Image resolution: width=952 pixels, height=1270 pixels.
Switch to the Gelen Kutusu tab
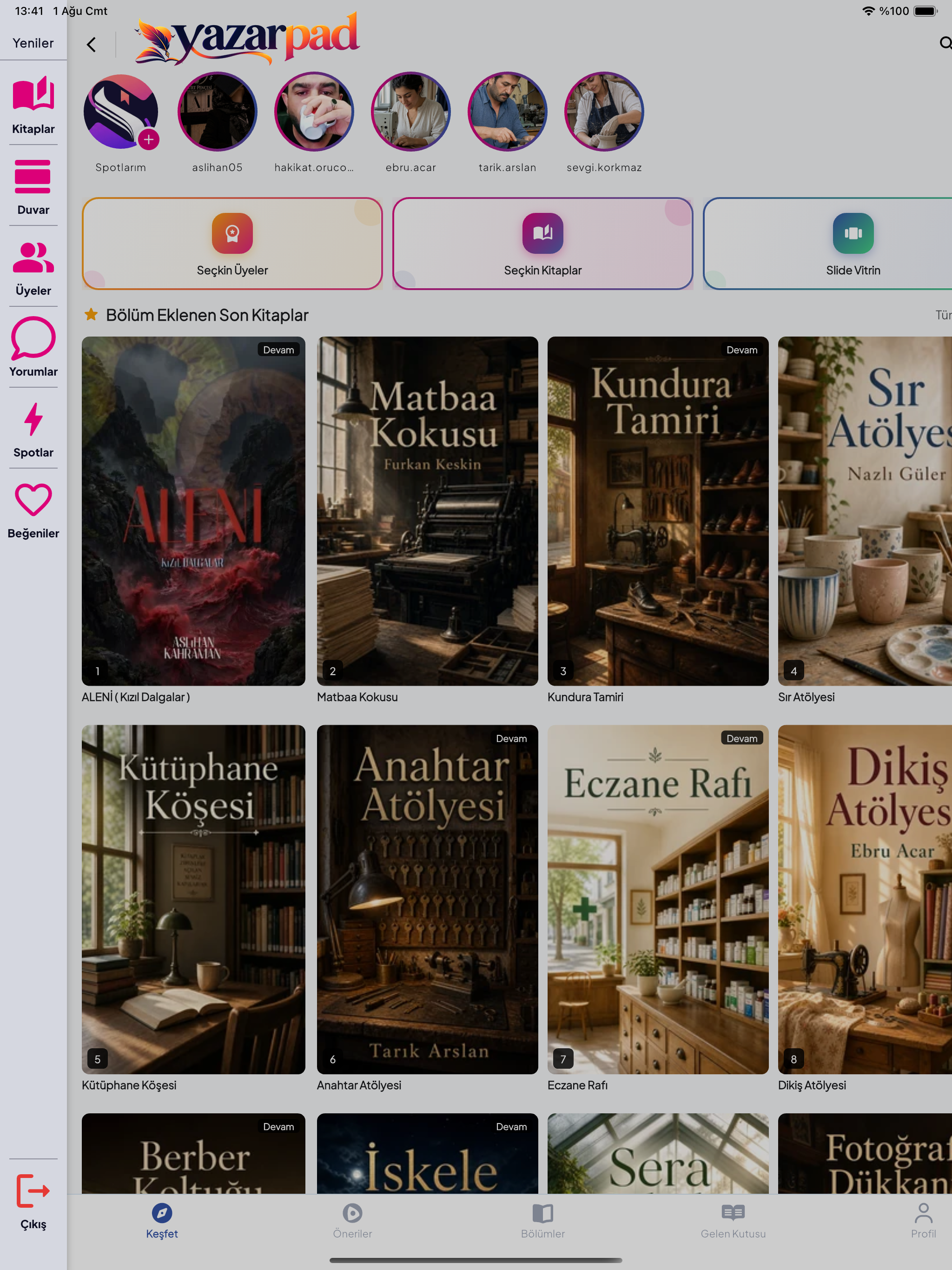tap(733, 1222)
